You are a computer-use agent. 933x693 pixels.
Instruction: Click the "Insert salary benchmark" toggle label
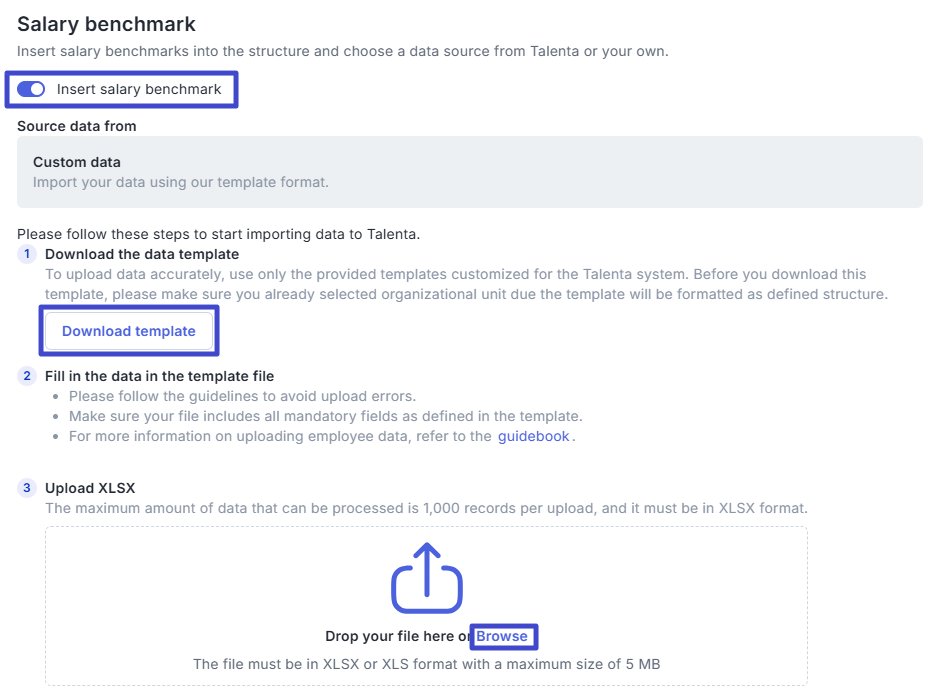click(139, 89)
